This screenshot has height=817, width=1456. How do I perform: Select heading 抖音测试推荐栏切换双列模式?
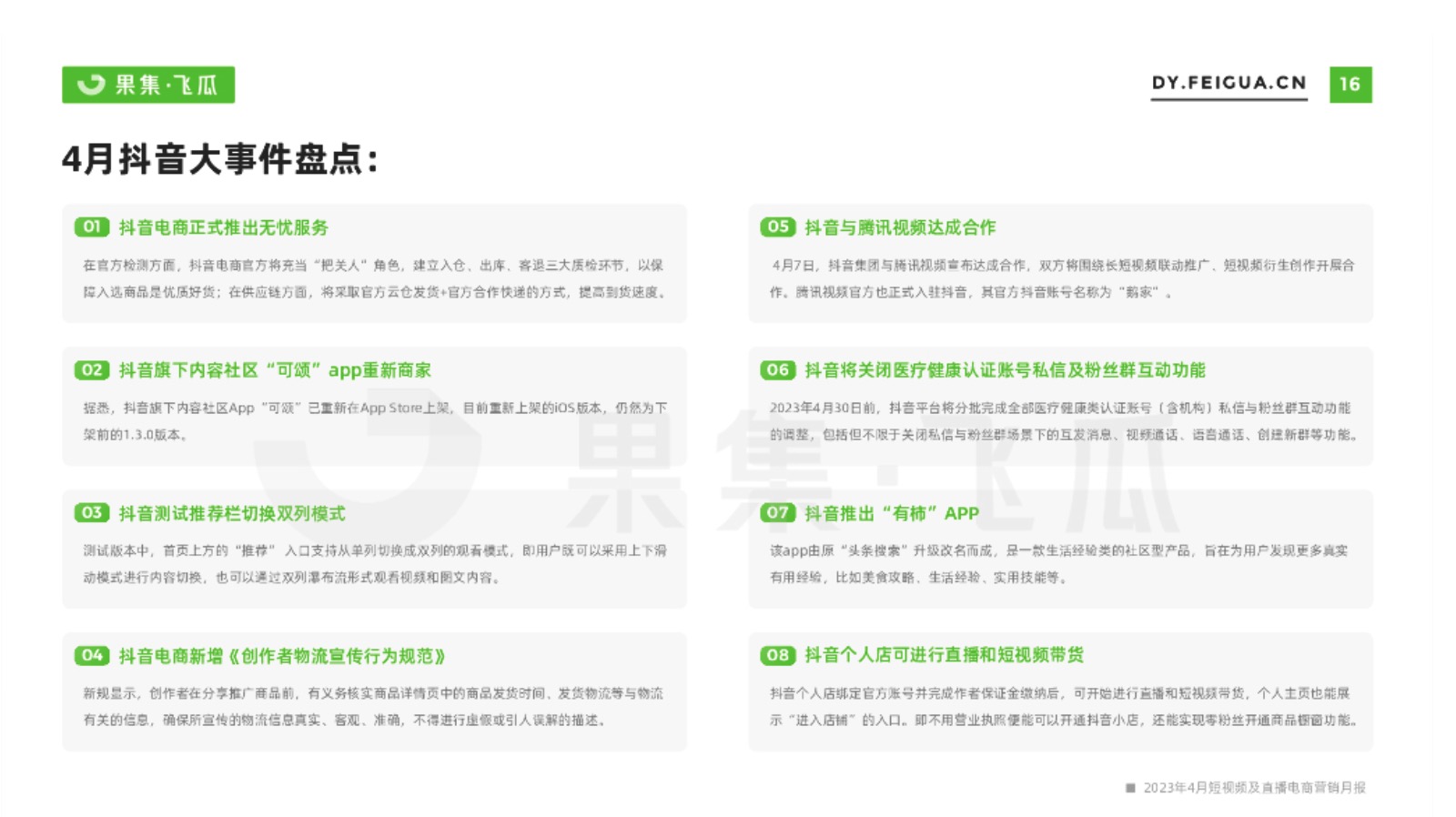pyautogui.click(x=232, y=513)
